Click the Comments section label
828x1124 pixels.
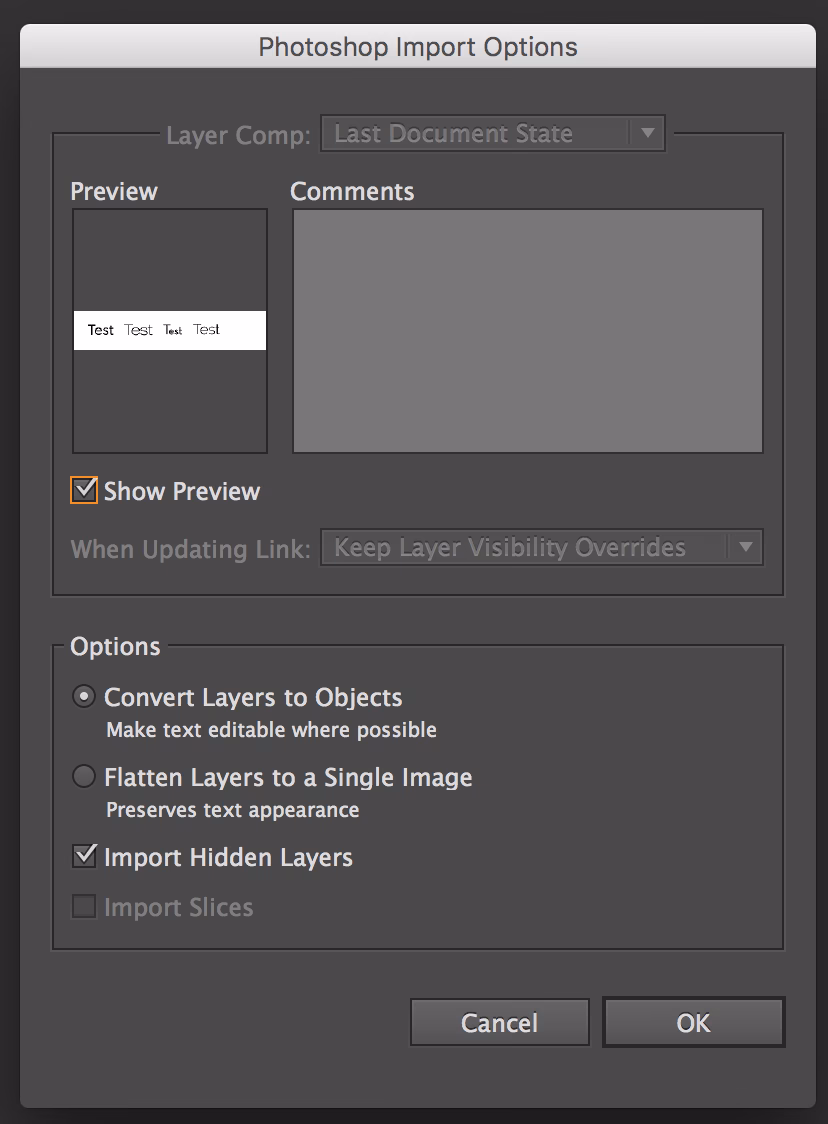coord(352,191)
